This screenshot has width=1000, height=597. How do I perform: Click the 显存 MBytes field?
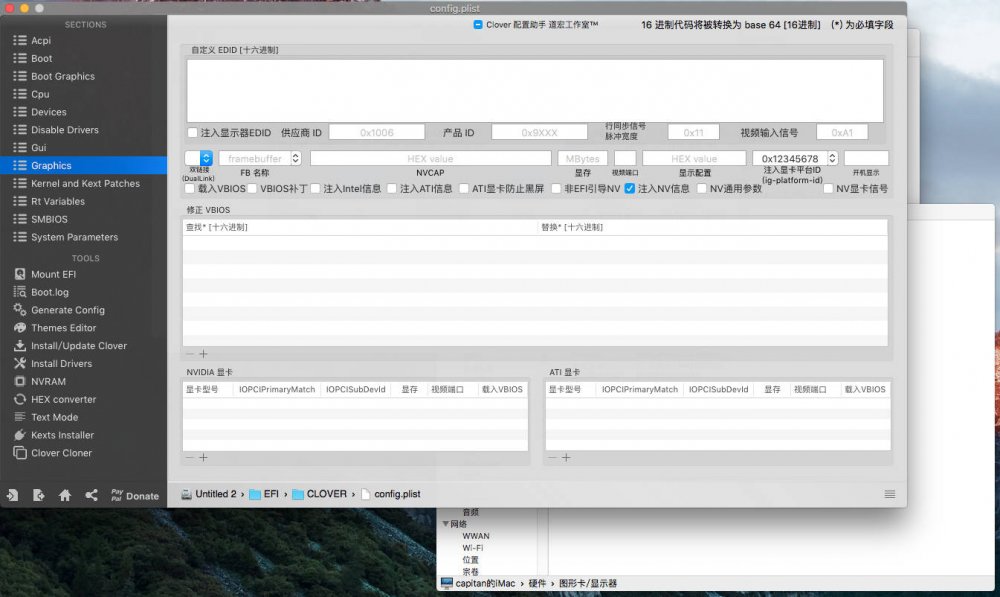pyautogui.click(x=582, y=158)
